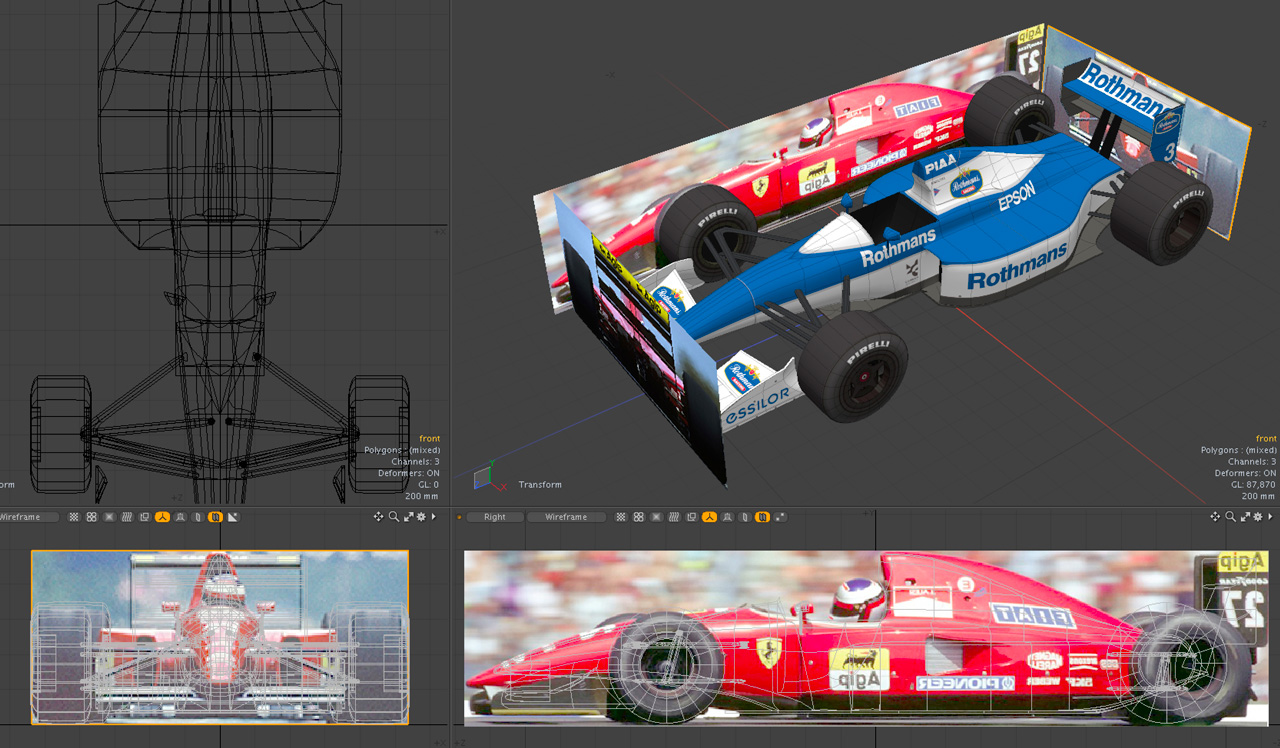
Task: Click '200 mm' grid size in perspective viewport
Action: pos(1259,497)
